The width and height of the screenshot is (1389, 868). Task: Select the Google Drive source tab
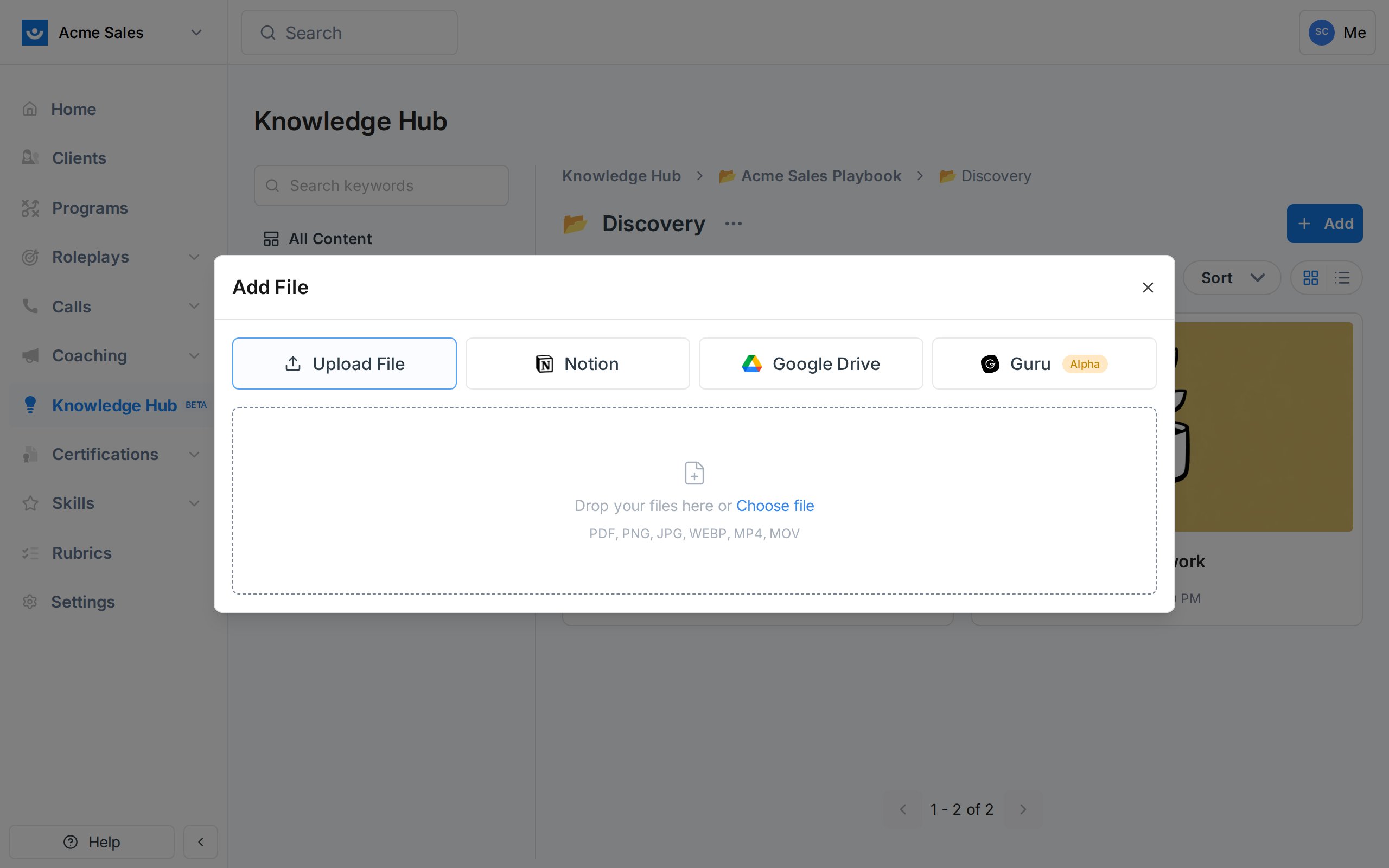click(811, 363)
